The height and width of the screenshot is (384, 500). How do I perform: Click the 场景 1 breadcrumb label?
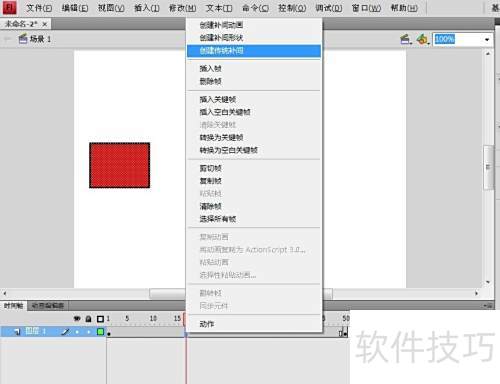(x=40, y=39)
